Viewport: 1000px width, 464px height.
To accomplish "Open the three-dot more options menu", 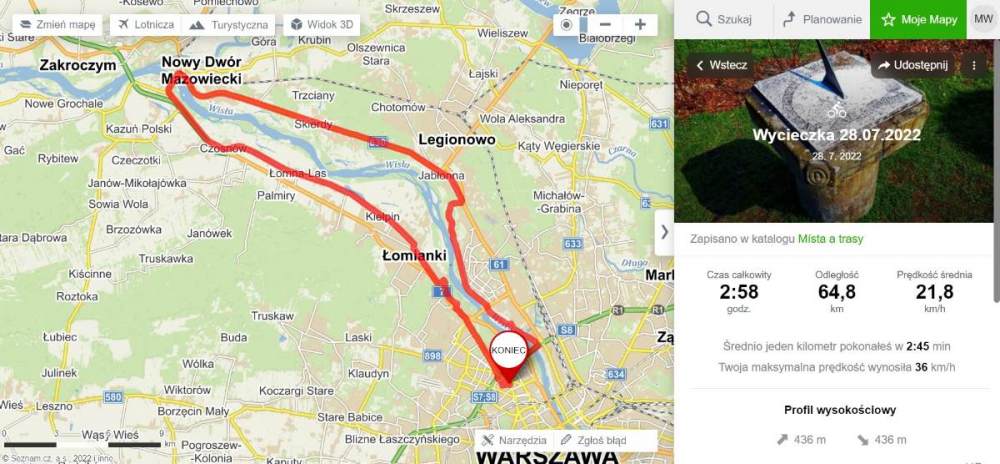I will pyautogui.click(x=974, y=66).
